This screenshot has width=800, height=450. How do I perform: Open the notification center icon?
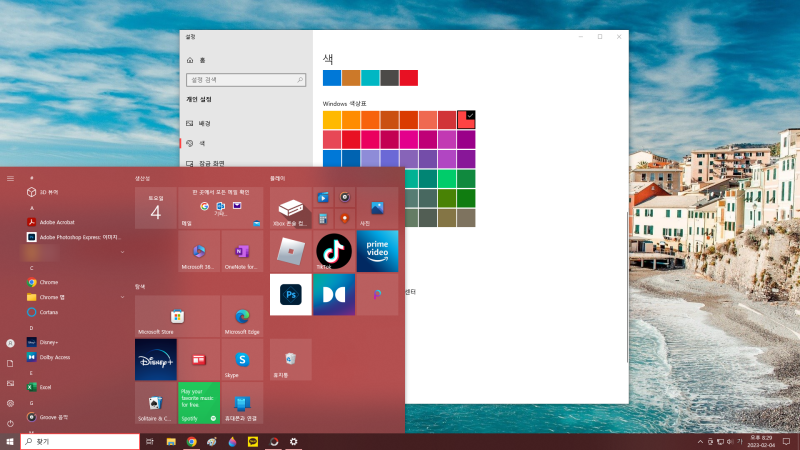click(x=786, y=441)
